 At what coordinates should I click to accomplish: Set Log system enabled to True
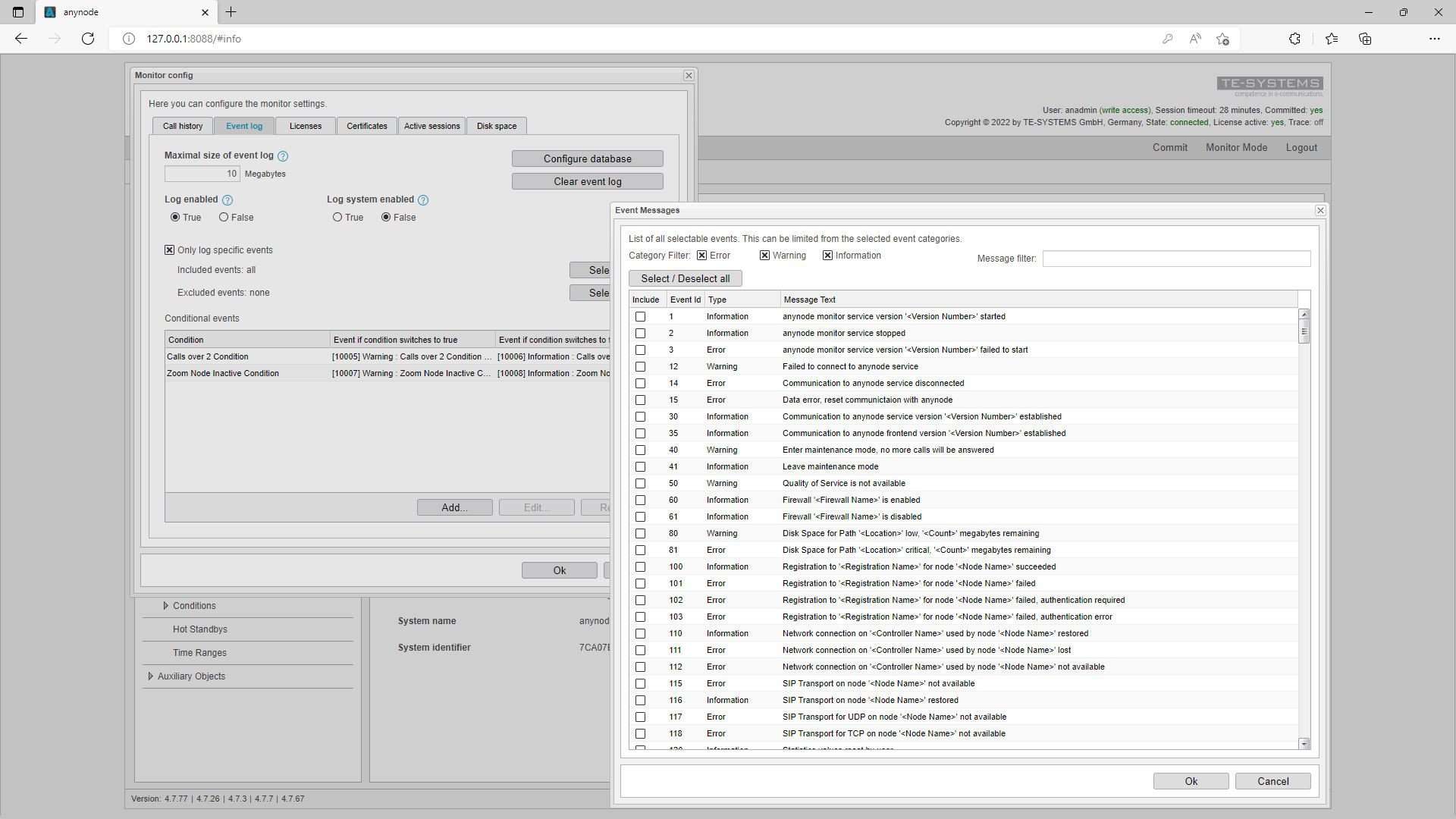pyautogui.click(x=337, y=218)
